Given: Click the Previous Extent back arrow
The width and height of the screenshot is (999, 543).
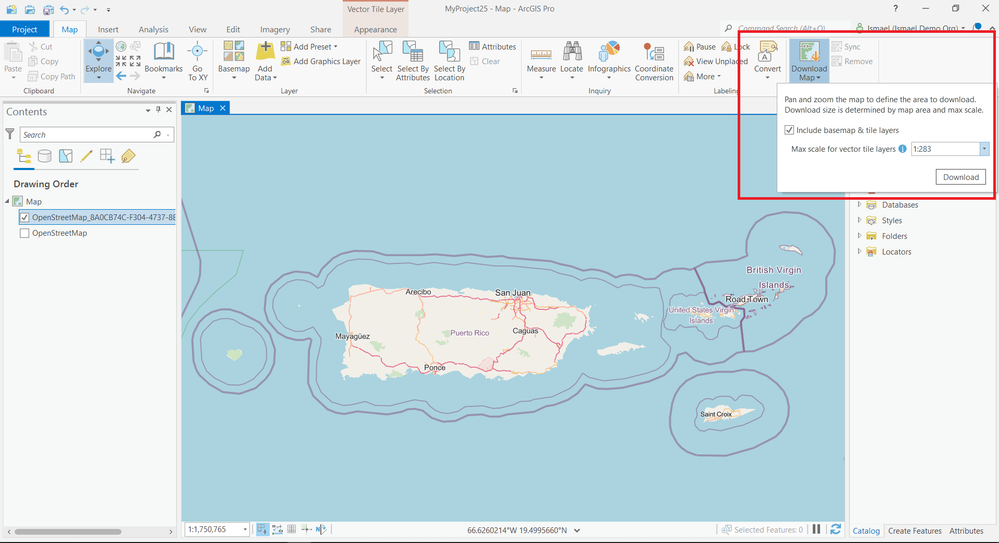Looking at the screenshot, I should [x=121, y=76].
